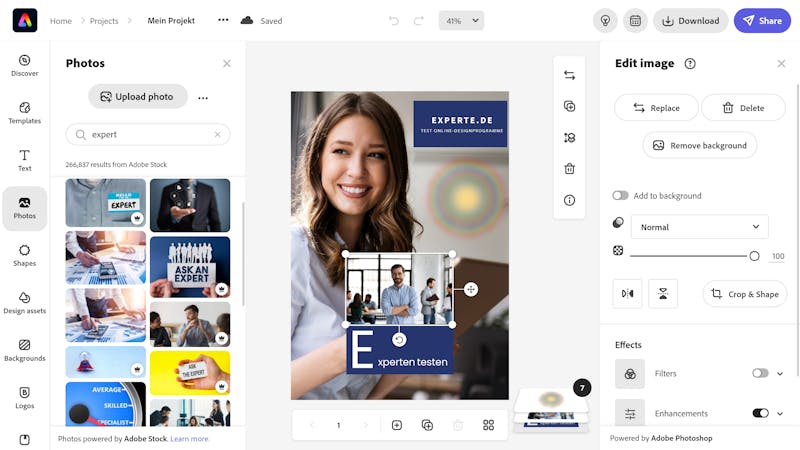
Task: Click the undo arrow icon
Action: point(393,20)
